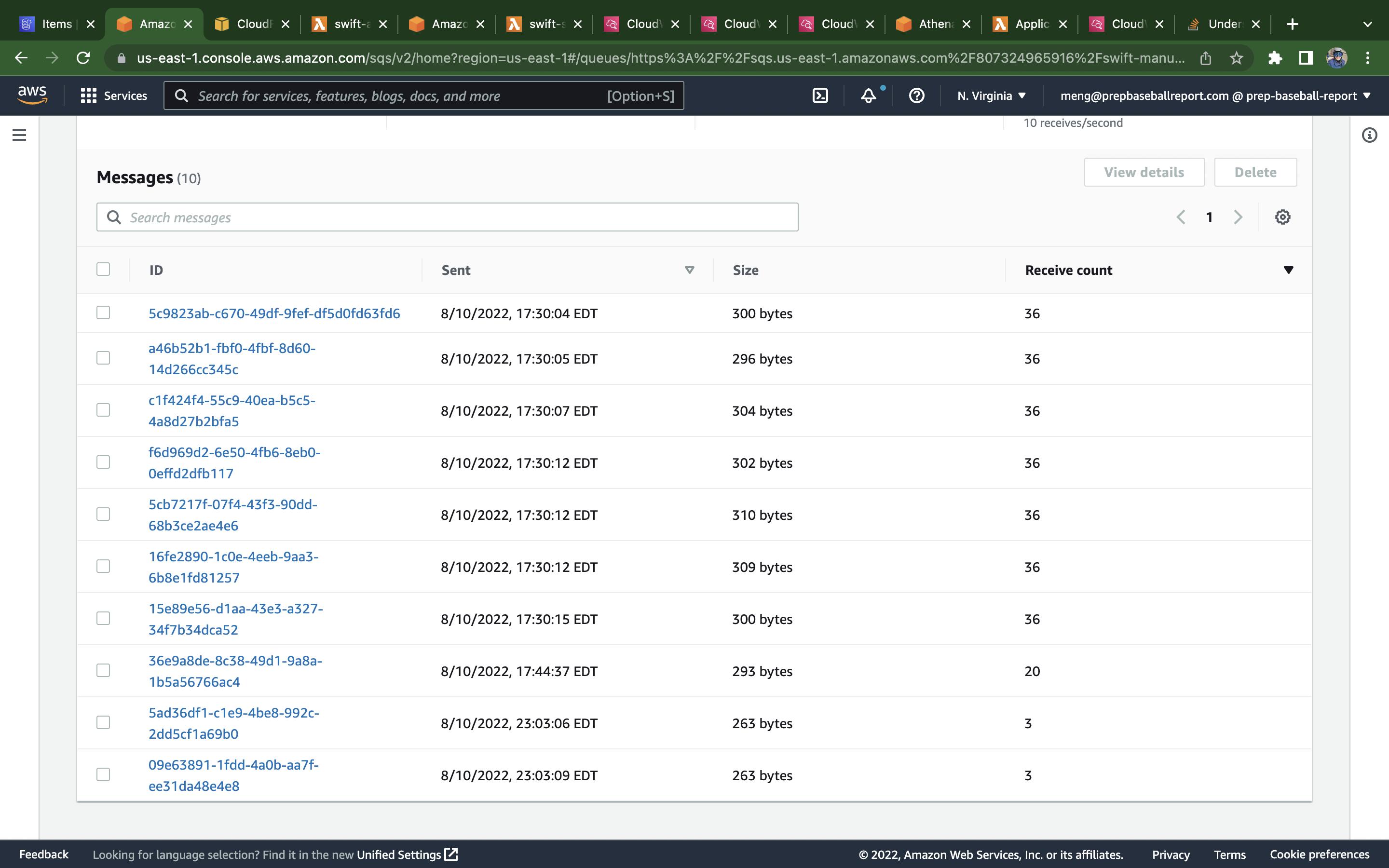Open external link icon beside Unified Settings
The width and height of the screenshot is (1389, 868).
452,854
